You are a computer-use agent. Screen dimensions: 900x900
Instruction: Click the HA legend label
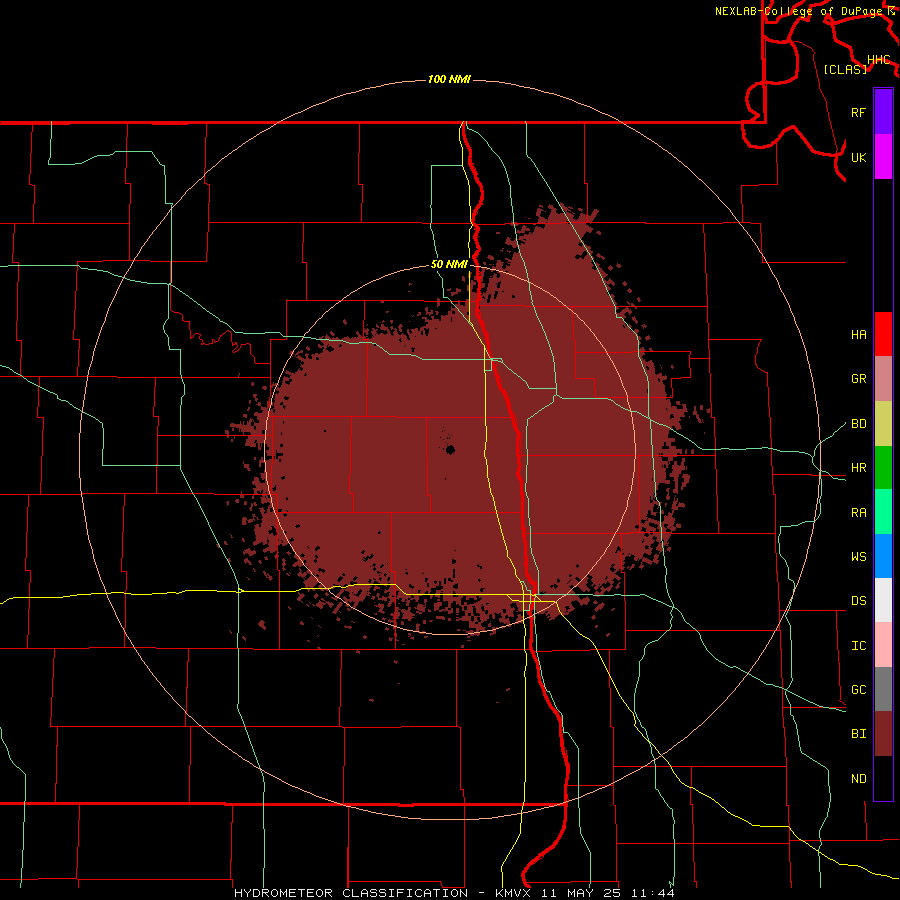click(x=859, y=334)
